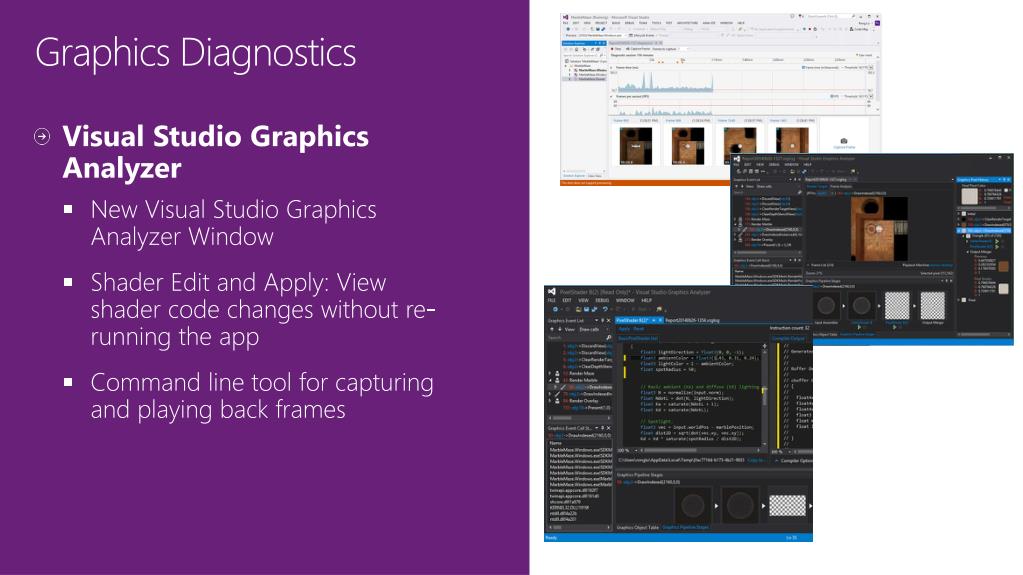Toggle Frame time (milliseconds) checkbox
The image size is (1023, 575).
coord(803,67)
